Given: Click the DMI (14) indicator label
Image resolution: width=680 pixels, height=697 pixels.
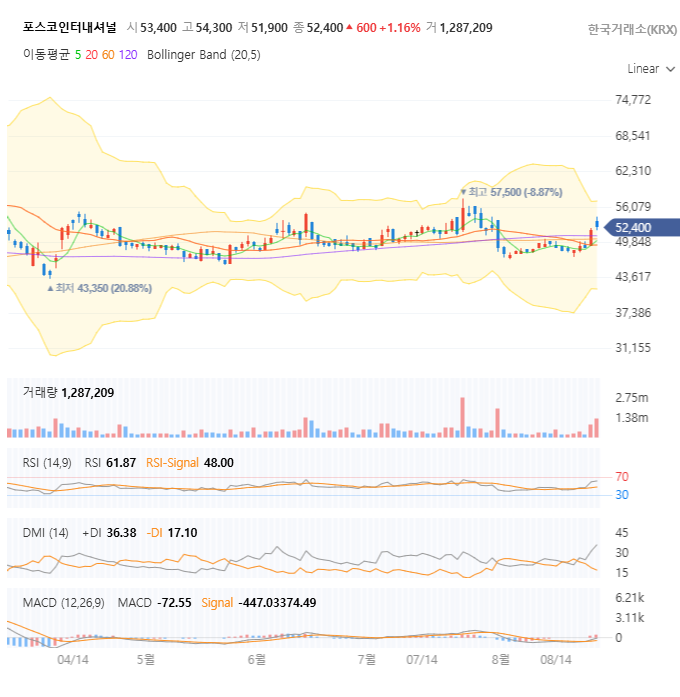Looking at the screenshot, I should 45,533.
